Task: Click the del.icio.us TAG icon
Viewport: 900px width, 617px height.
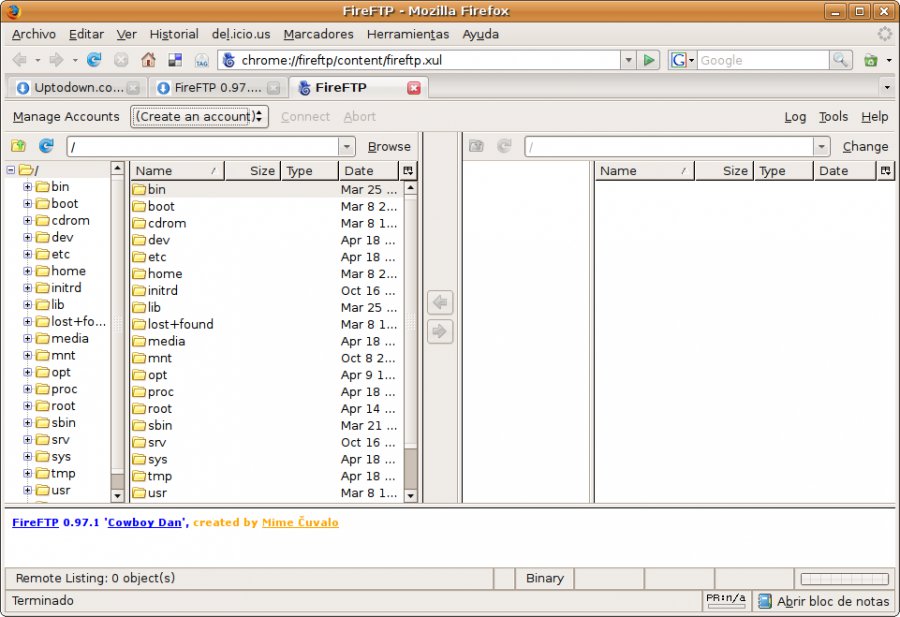Action: coord(201,60)
